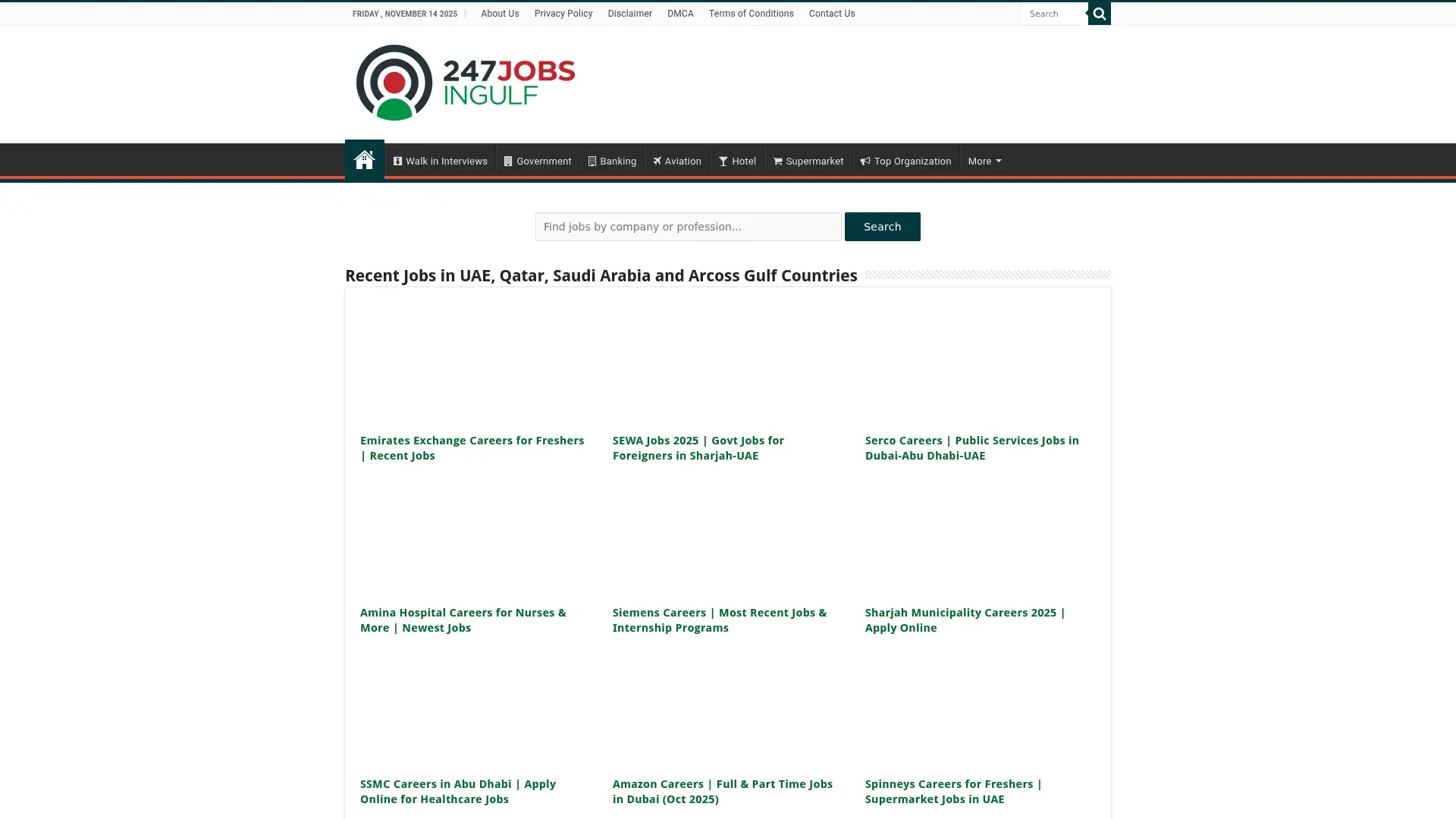1456x819 pixels.
Task: Click the Aviation airplane icon
Action: 657,161
